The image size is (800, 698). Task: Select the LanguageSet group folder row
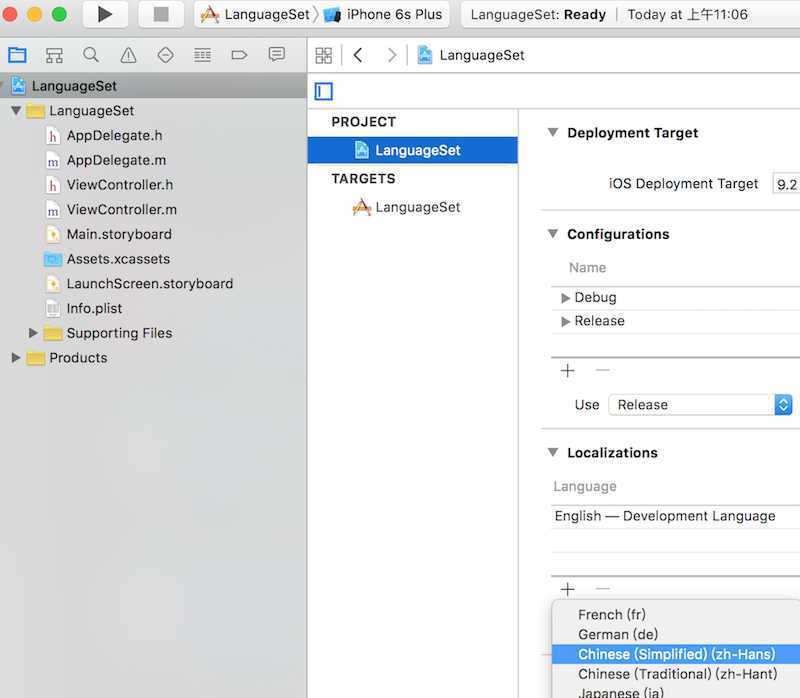153,111
